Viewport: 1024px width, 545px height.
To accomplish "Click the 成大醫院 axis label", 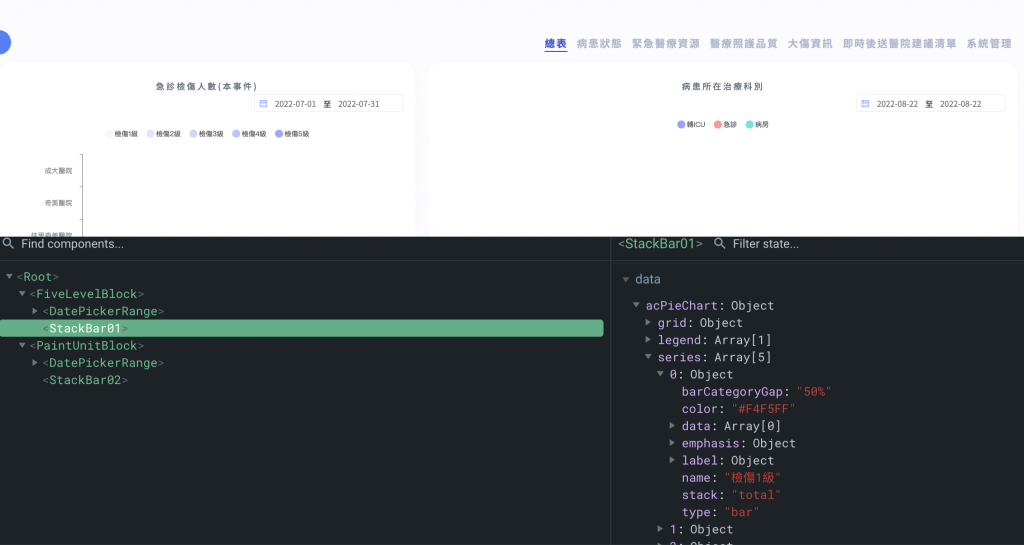I will 58,171.
